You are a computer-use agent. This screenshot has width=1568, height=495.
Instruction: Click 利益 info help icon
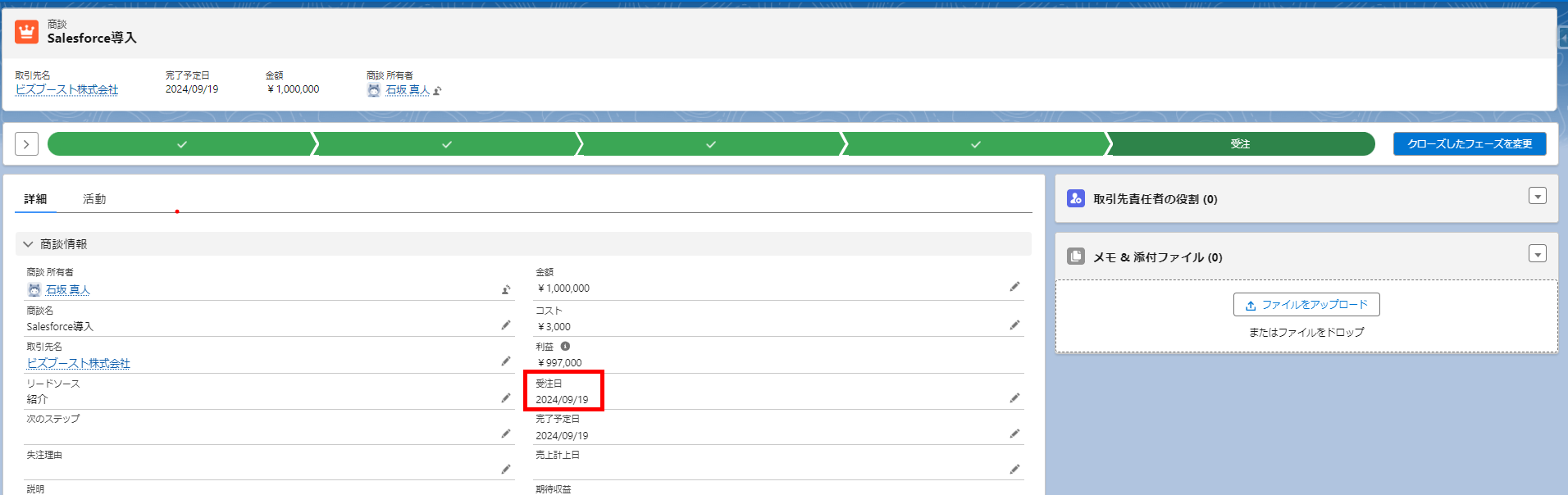tap(565, 347)
